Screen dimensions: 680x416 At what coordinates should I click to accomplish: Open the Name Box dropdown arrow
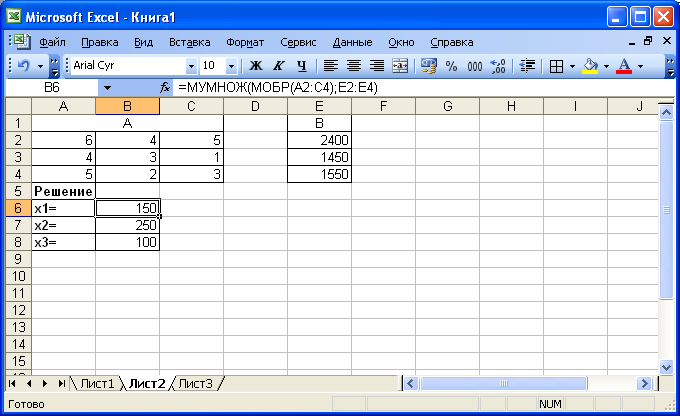tap(107, 88)
